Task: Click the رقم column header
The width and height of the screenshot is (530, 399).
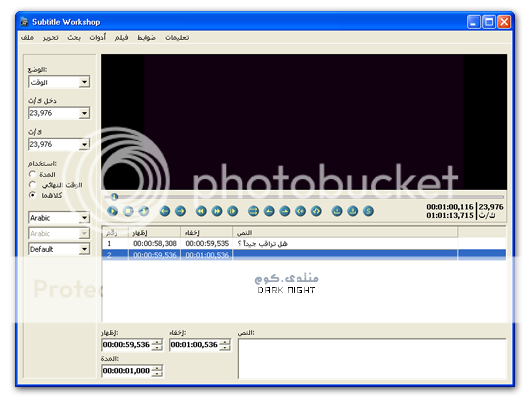Action: (115, 233)
